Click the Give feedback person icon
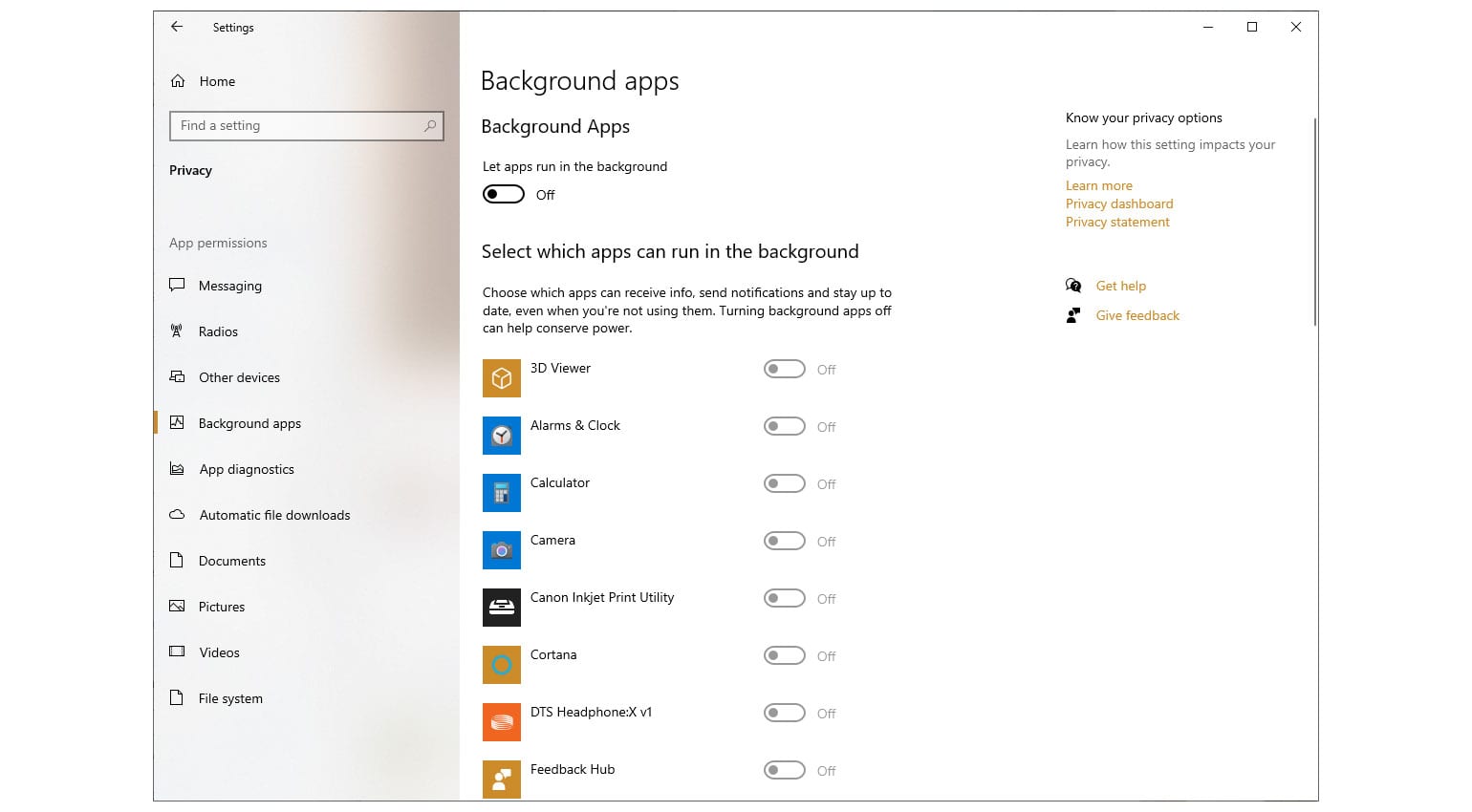Image resolution: width=1472 pixels, height=812 pixels. 1073,315
